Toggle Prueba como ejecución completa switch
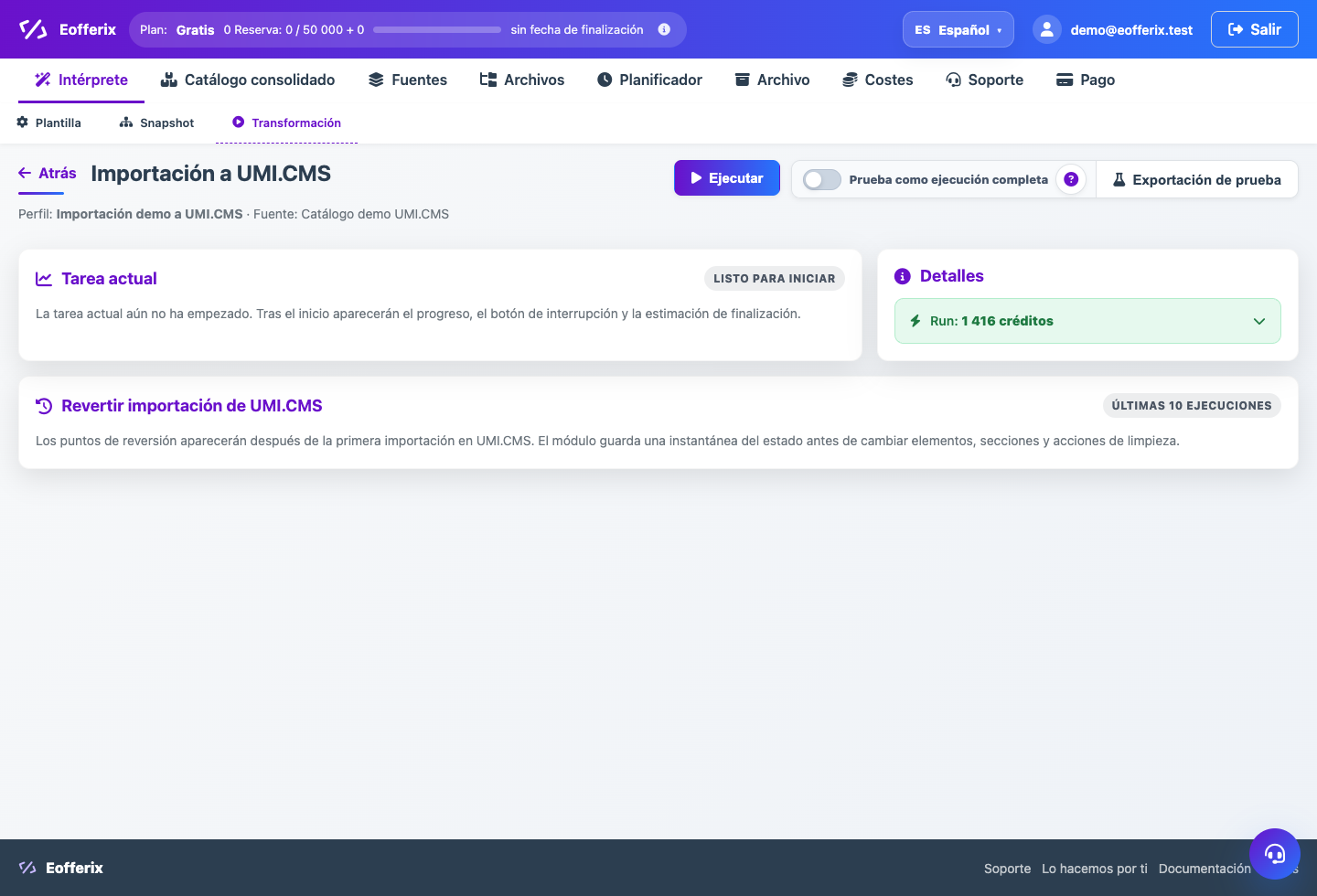 (821, 179)
